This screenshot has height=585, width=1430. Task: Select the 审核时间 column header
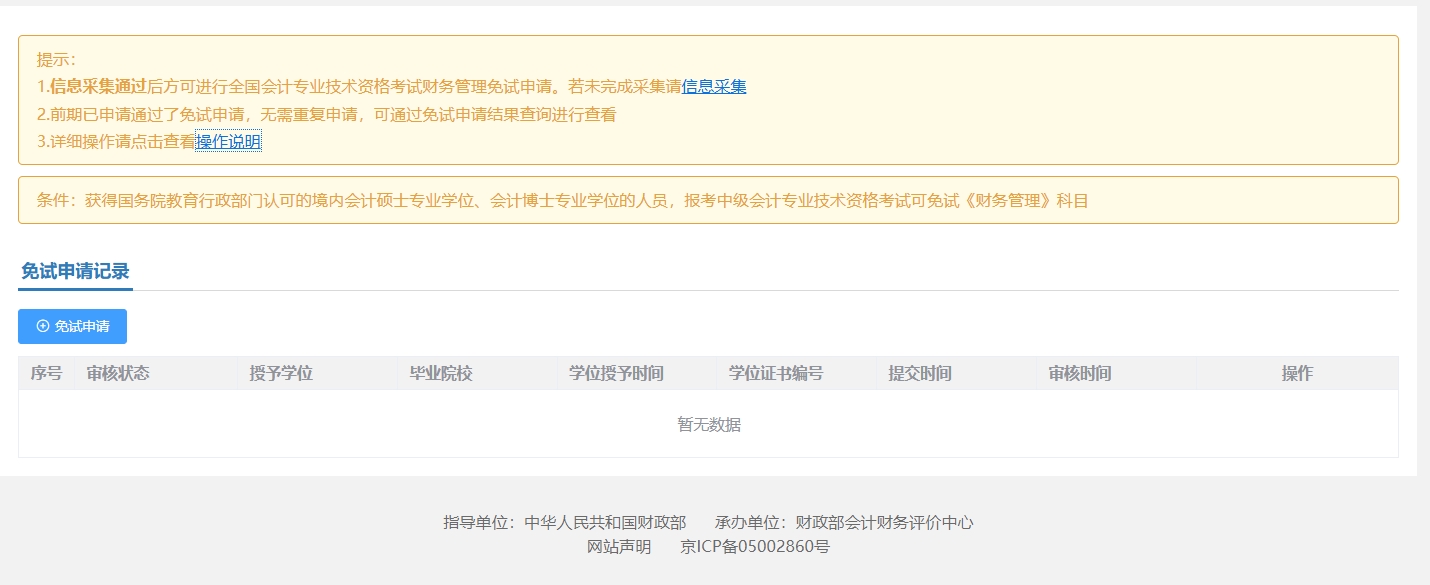click(x=1080, y=373)
